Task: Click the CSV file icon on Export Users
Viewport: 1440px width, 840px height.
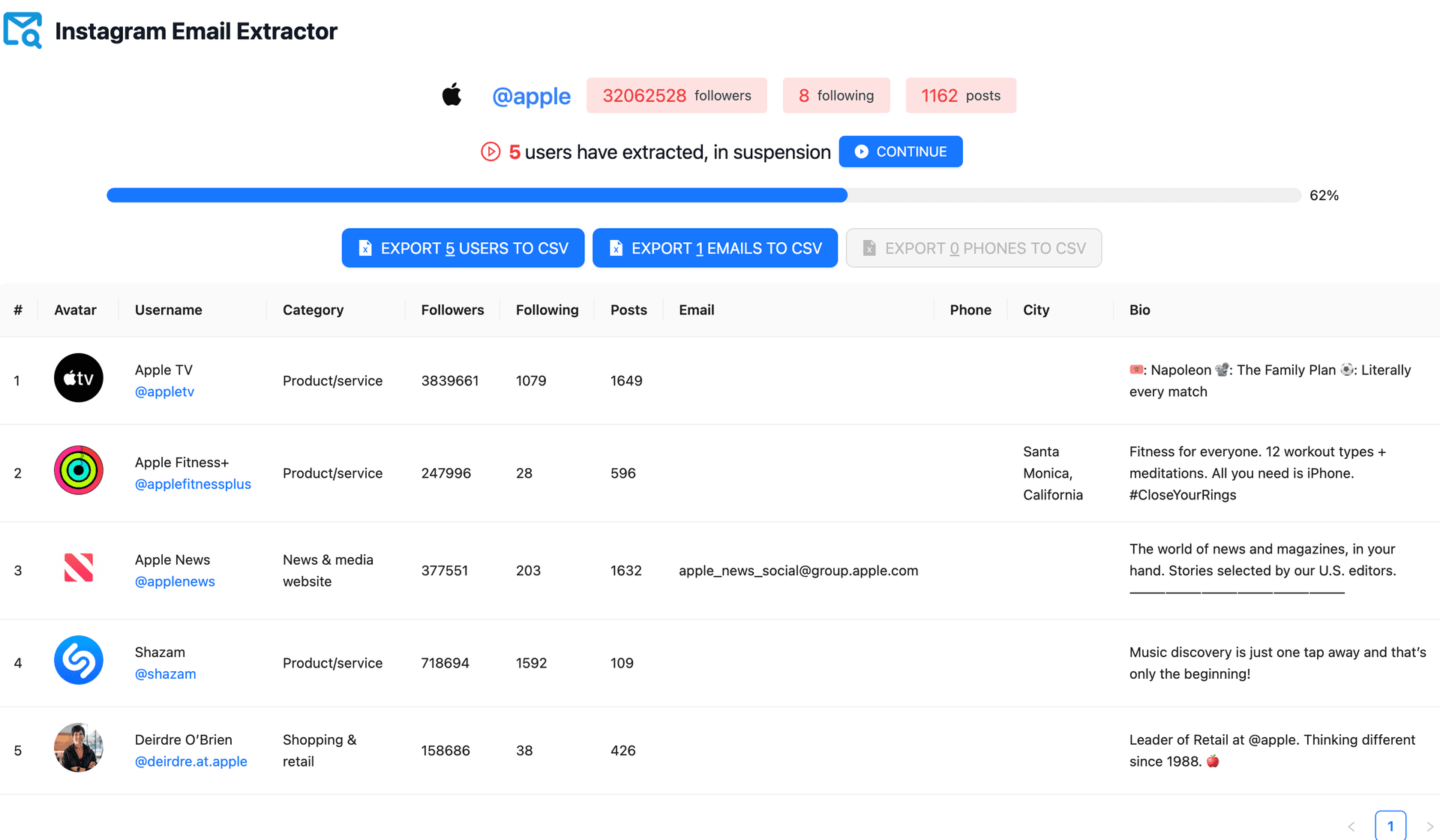Action: click(x=365, y=247)
